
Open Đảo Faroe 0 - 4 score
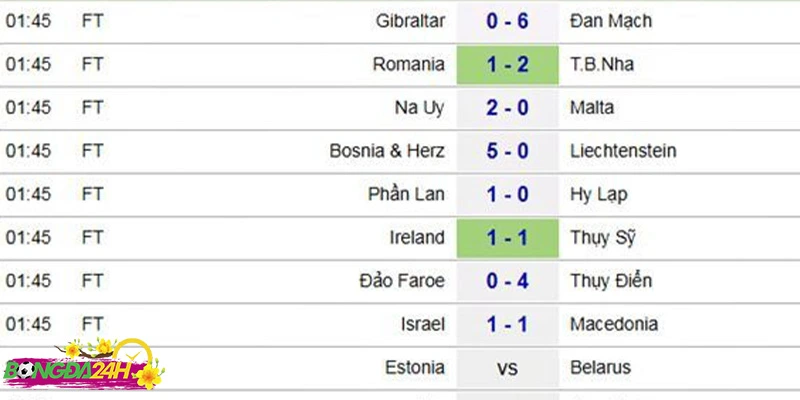507,281
